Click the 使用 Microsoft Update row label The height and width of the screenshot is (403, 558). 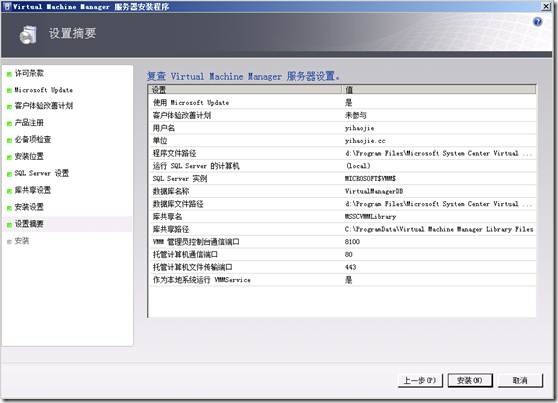(x=191, y=103)
